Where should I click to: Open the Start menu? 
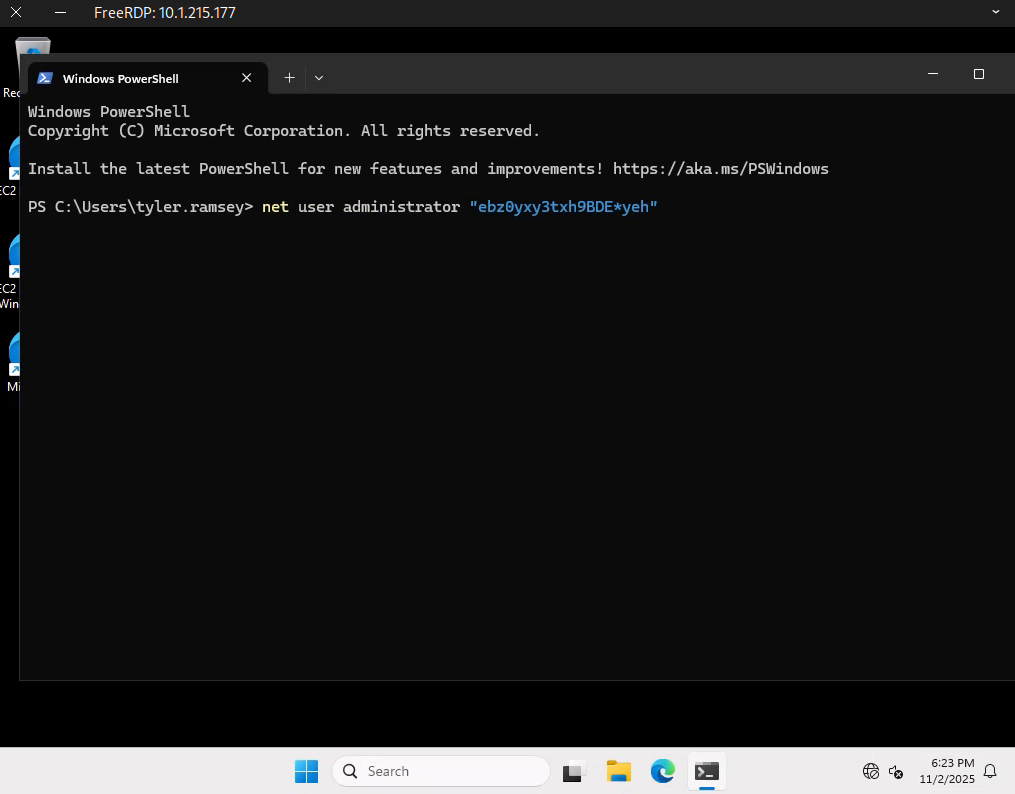point(306,771)
